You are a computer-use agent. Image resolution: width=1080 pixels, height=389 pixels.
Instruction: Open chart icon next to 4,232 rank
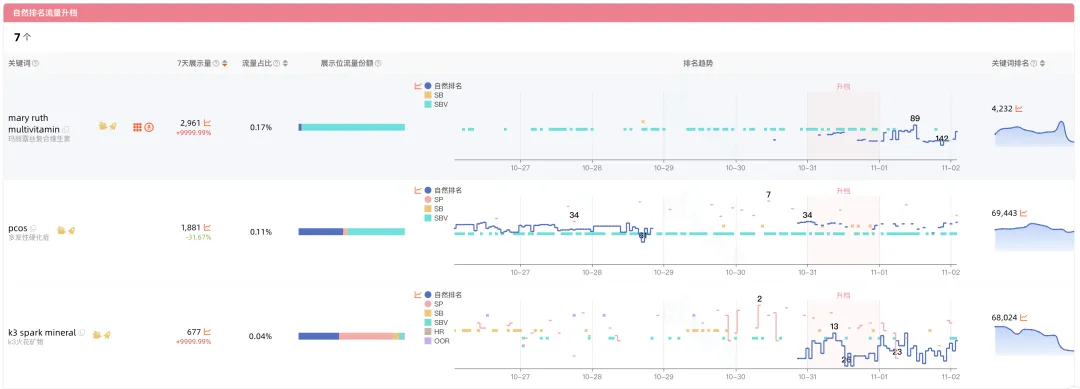tap(1019, 108)
